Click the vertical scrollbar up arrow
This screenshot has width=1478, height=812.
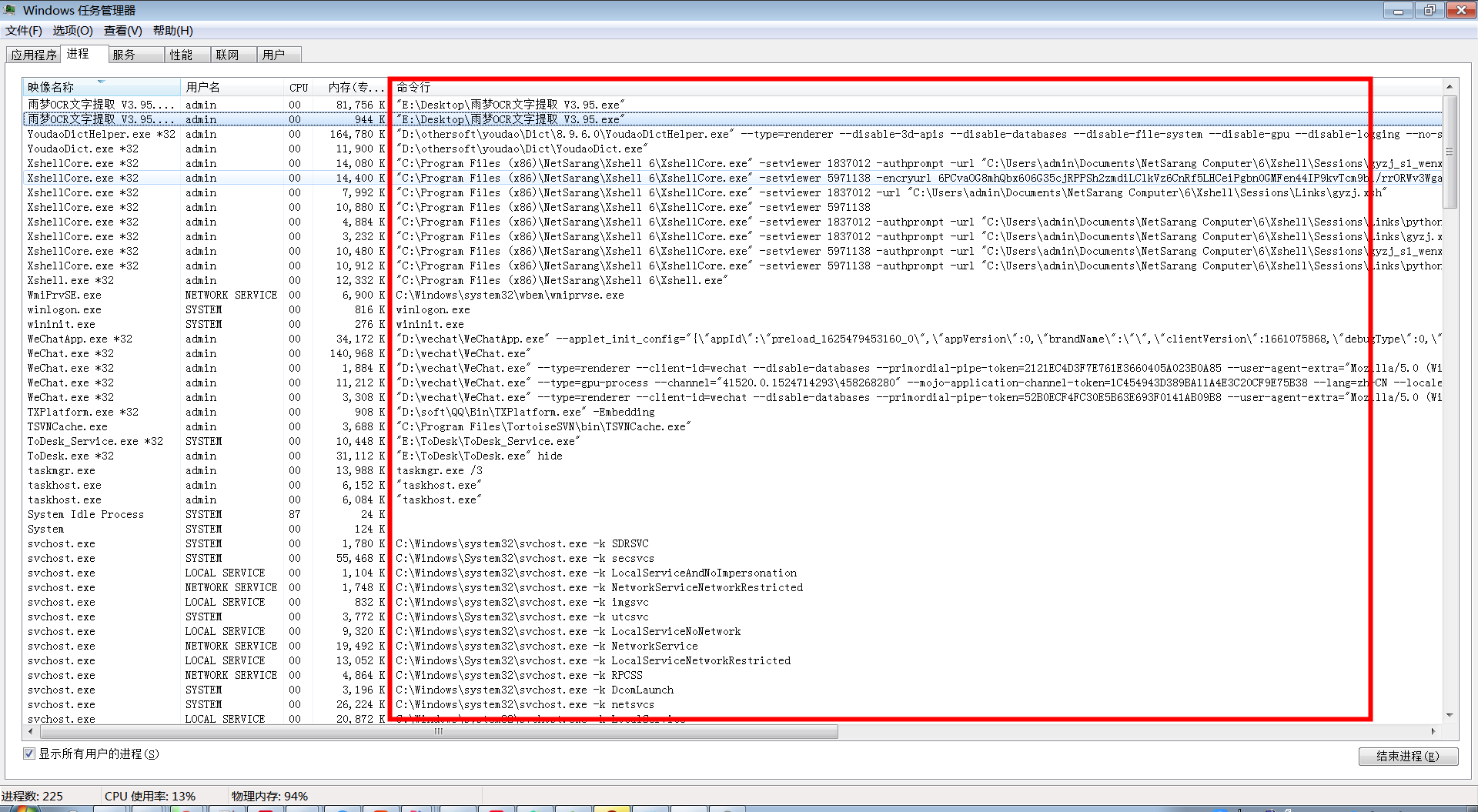point(1450,86)
